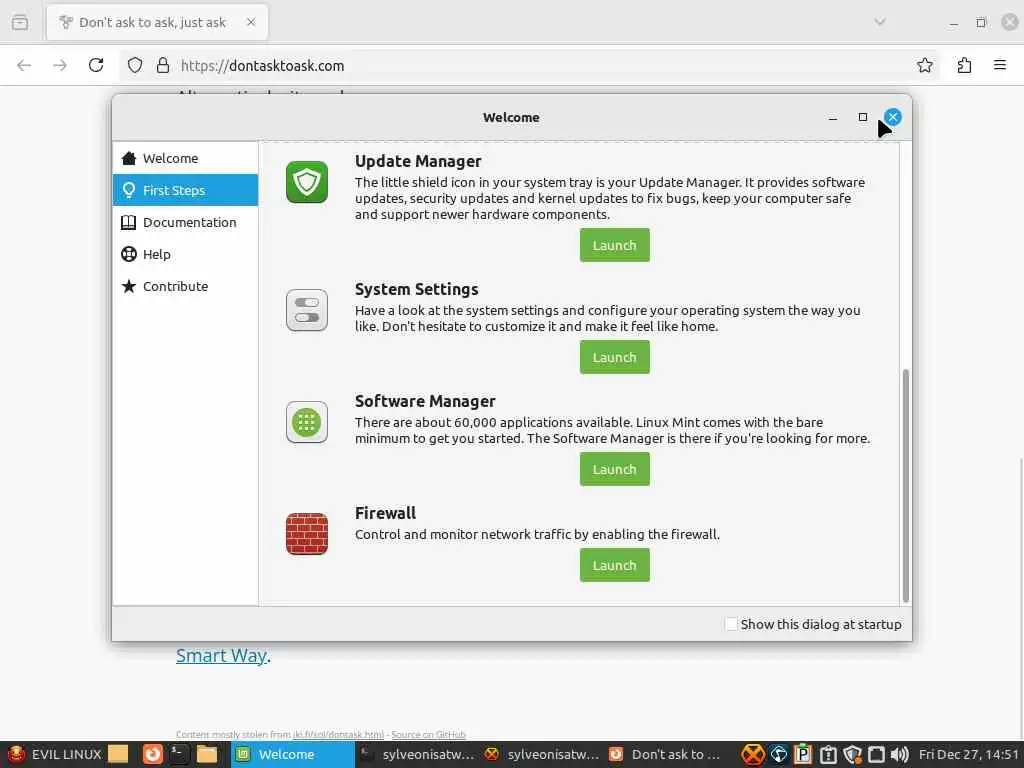Launch Terminal from taskbar launcher
Screen dimensions: 1024x768
pos(179,754)
